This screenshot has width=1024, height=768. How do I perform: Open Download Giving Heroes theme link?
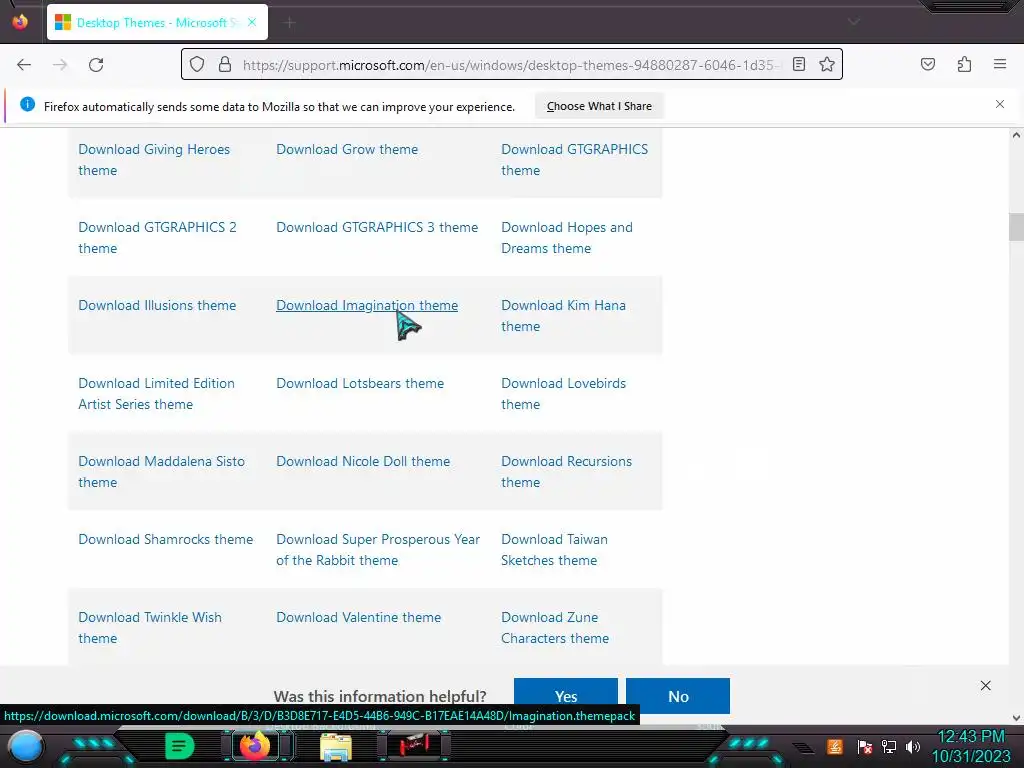(x=154, y=159)
